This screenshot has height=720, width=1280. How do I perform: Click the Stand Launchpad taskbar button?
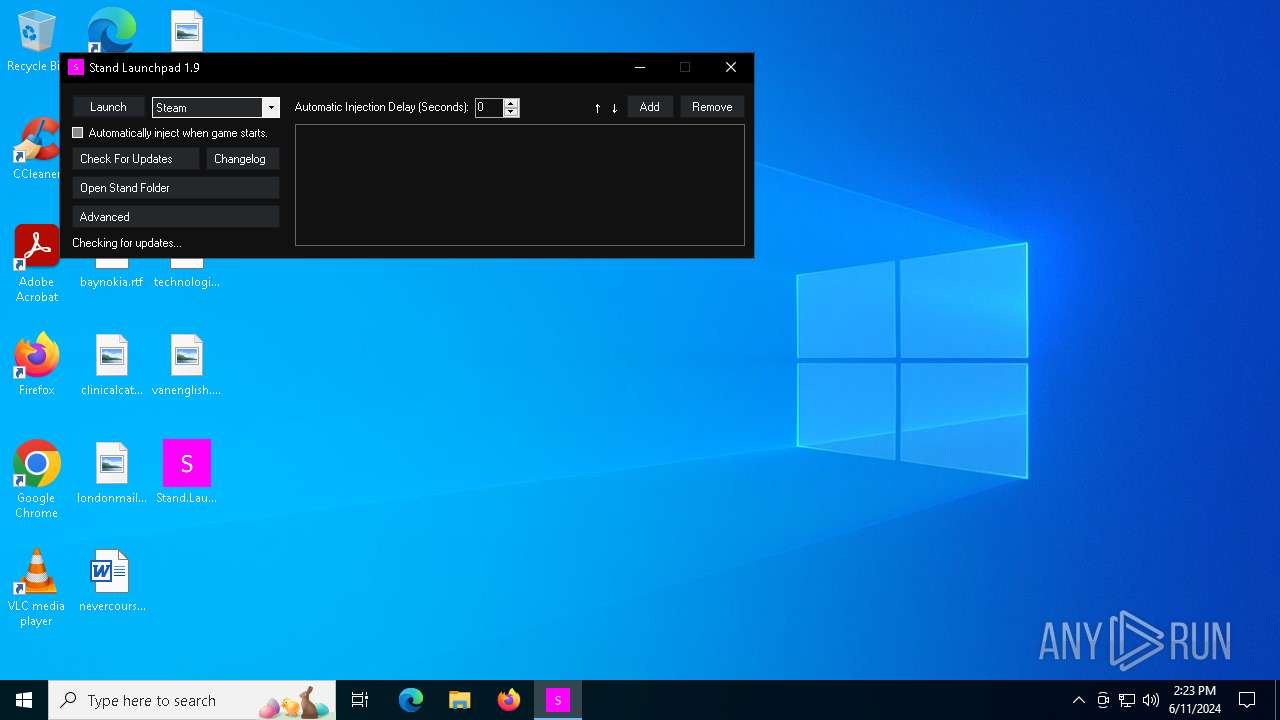click(558, 700)
